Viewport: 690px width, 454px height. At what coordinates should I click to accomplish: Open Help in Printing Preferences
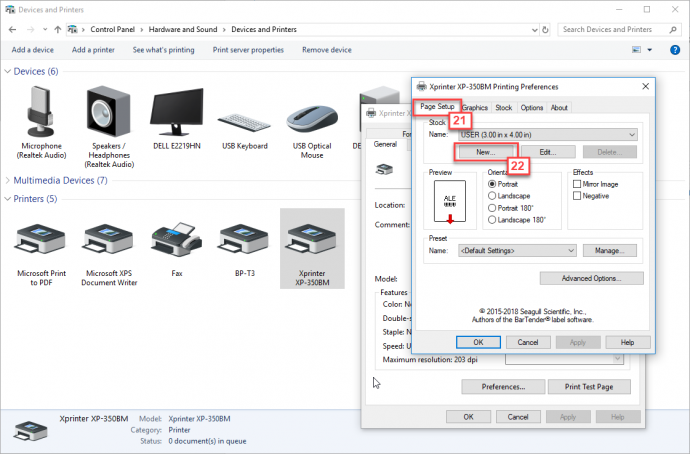pyautogui.click(x=628, y=342)
